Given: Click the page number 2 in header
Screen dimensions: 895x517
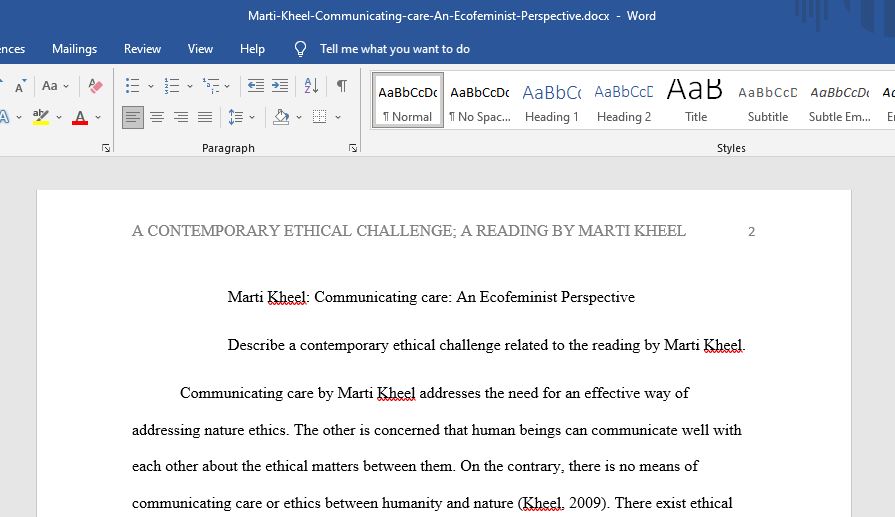Looking at the screenshot, I should [751, 232].
